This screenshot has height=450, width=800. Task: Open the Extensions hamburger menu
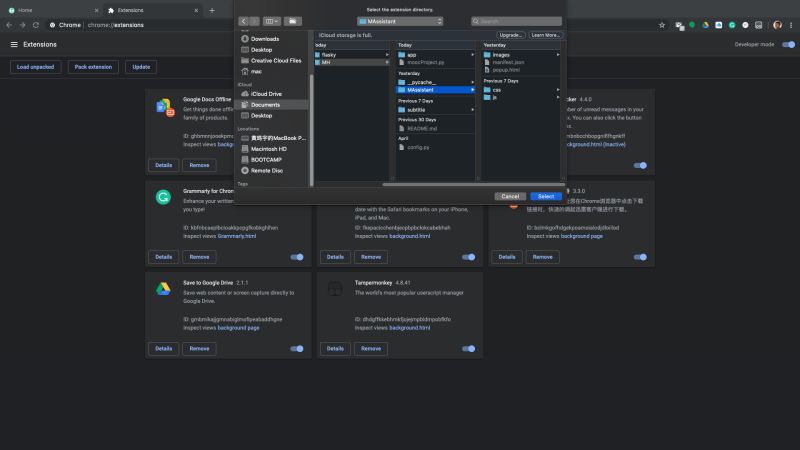(x=14, y=44)
